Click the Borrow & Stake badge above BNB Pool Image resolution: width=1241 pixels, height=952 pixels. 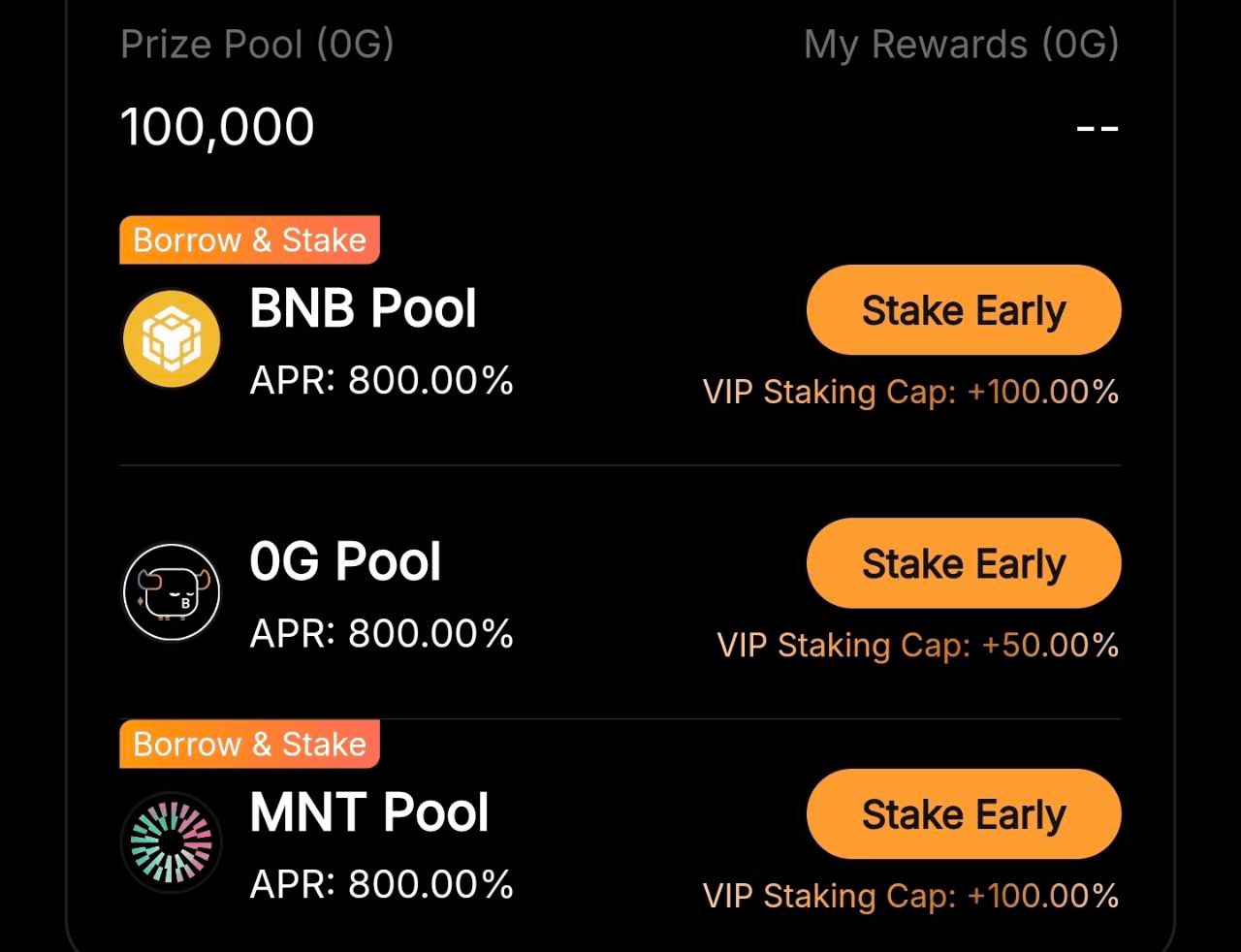coord(249,239)
